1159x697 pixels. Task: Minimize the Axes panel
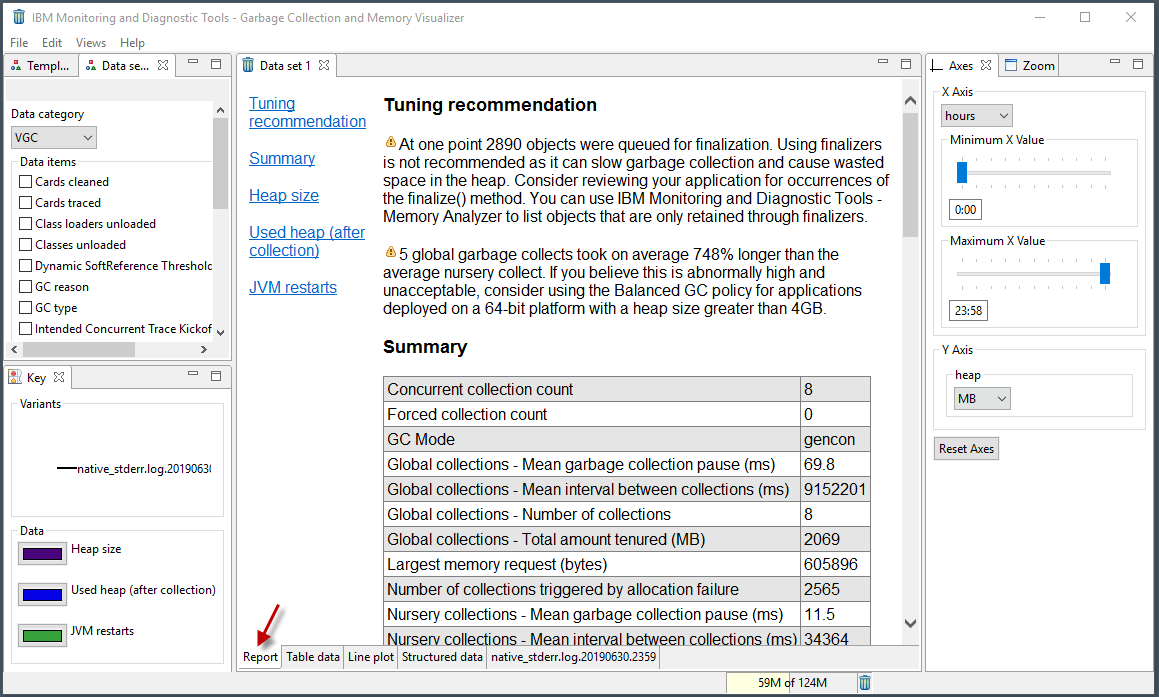(x=1115, y=62)
